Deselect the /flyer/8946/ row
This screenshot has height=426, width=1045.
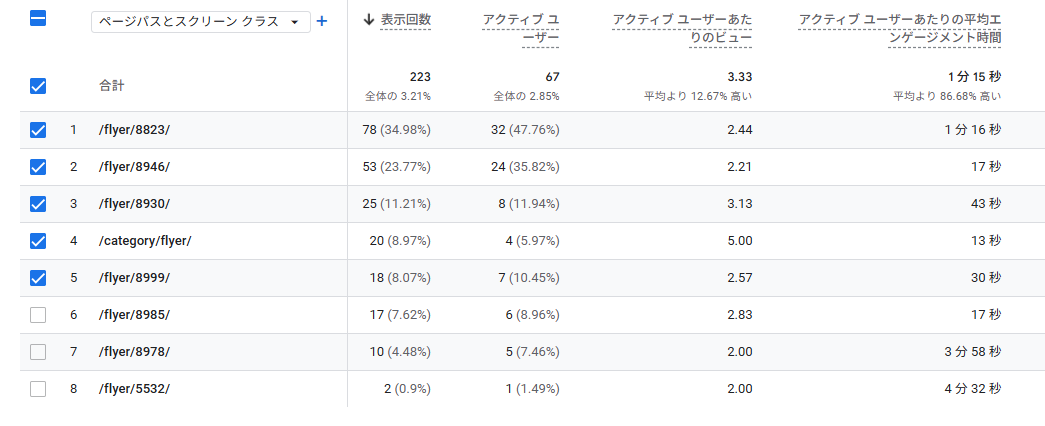tap(38, 167)
